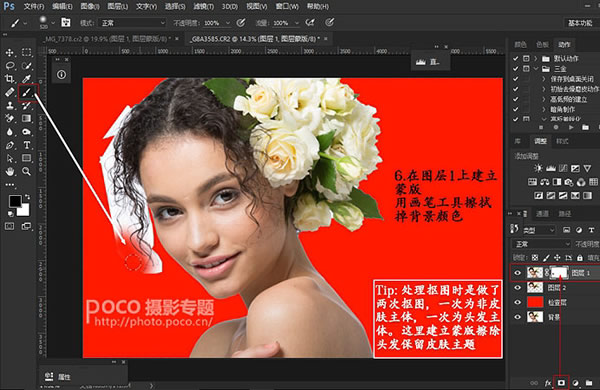Open the 动作 panel tab

point(564,45)
